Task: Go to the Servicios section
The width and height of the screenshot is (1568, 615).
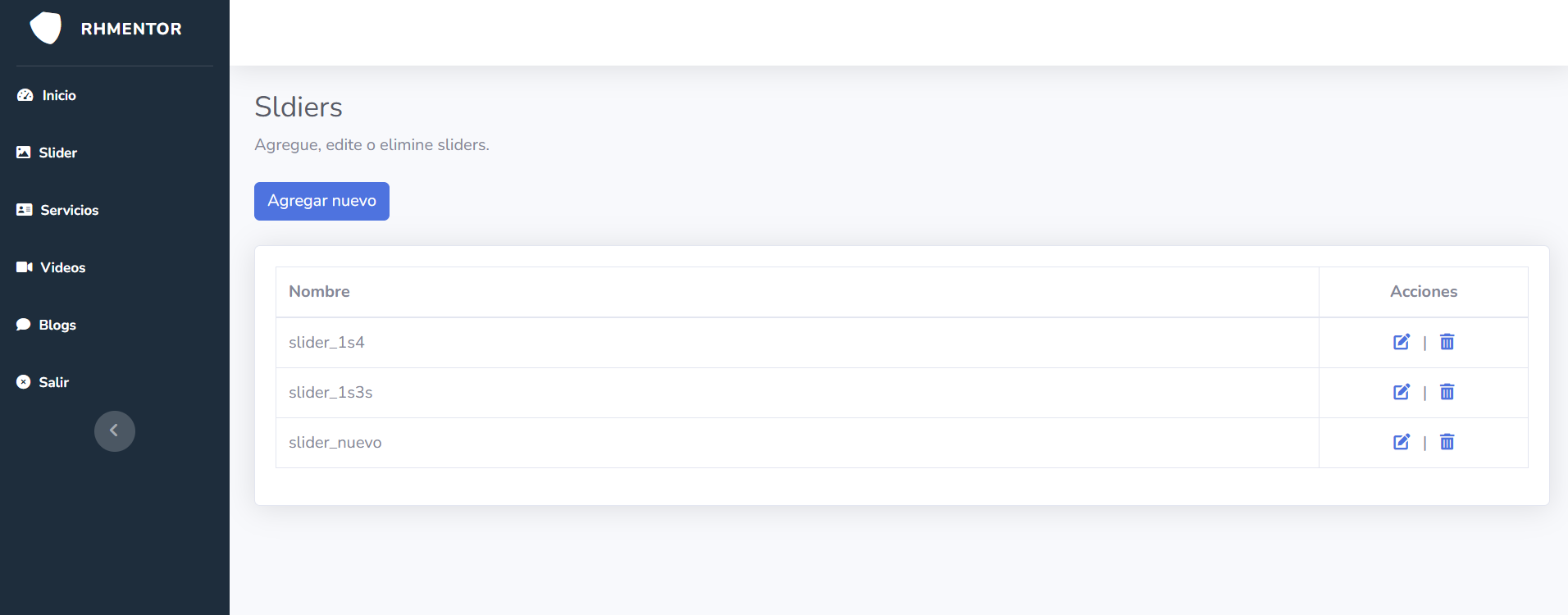Action: click(69, 210)
